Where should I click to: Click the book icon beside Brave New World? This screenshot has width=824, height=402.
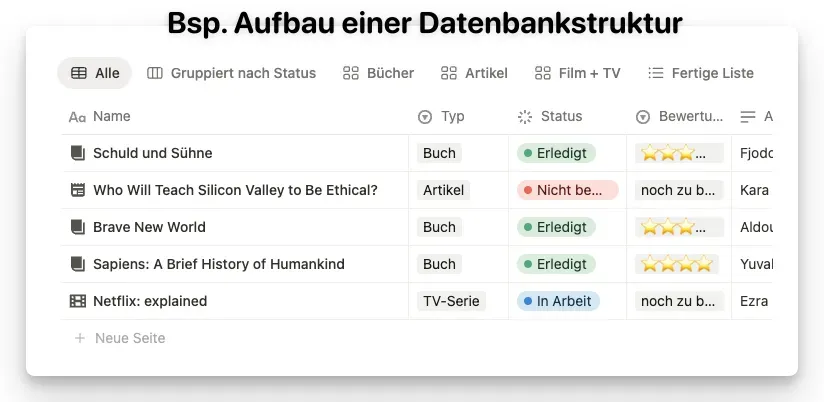[78, 227]
